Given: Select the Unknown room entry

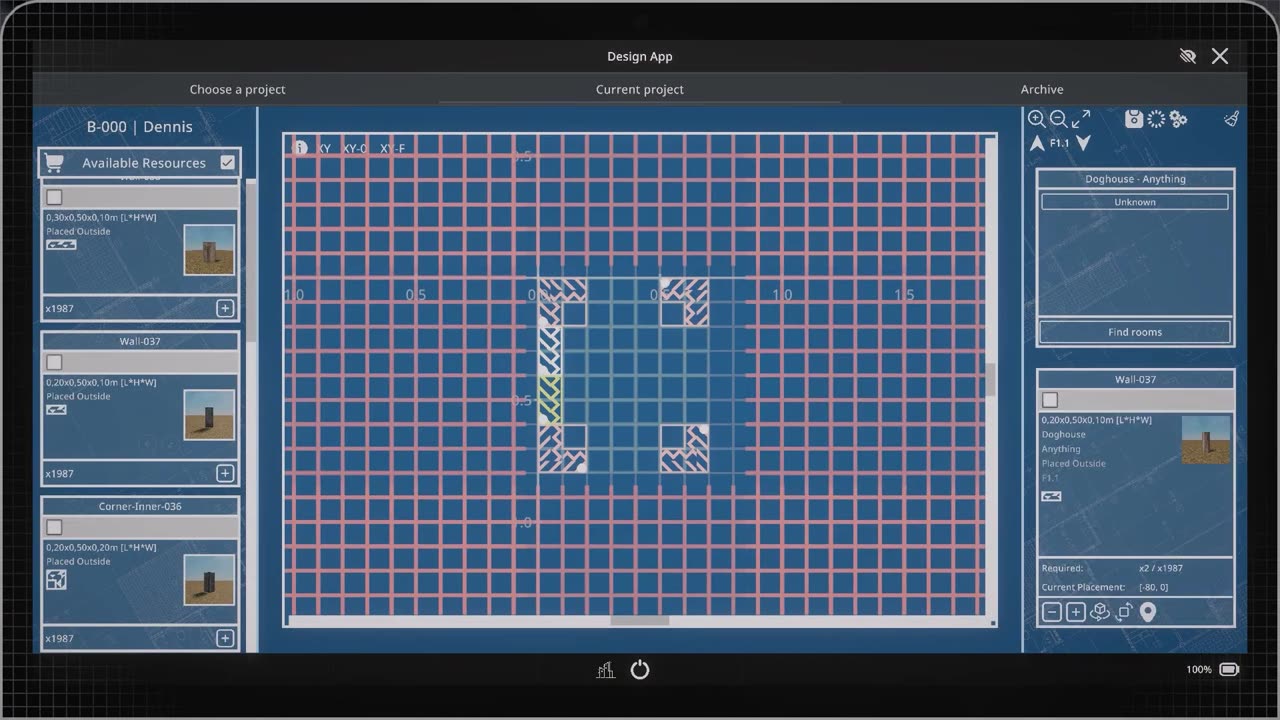Looking at the screenshot, I should [1135, 202].
